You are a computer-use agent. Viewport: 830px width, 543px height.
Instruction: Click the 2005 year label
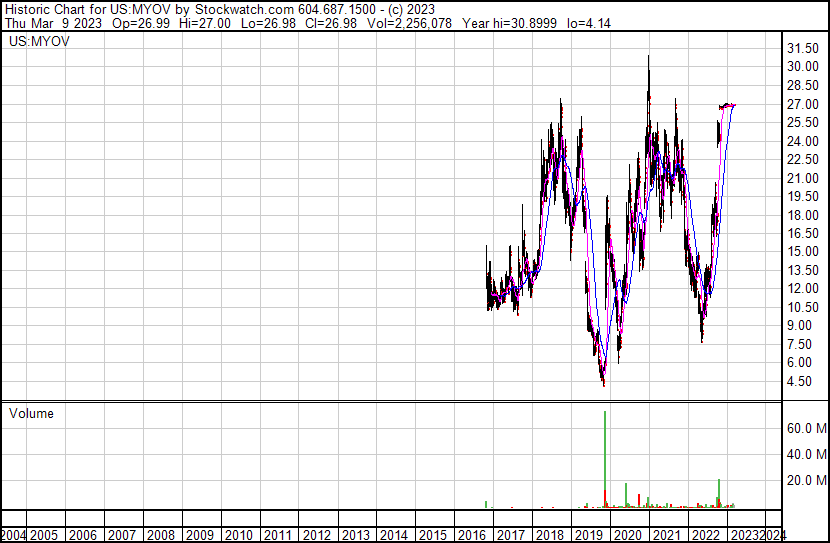pos(43,535)
